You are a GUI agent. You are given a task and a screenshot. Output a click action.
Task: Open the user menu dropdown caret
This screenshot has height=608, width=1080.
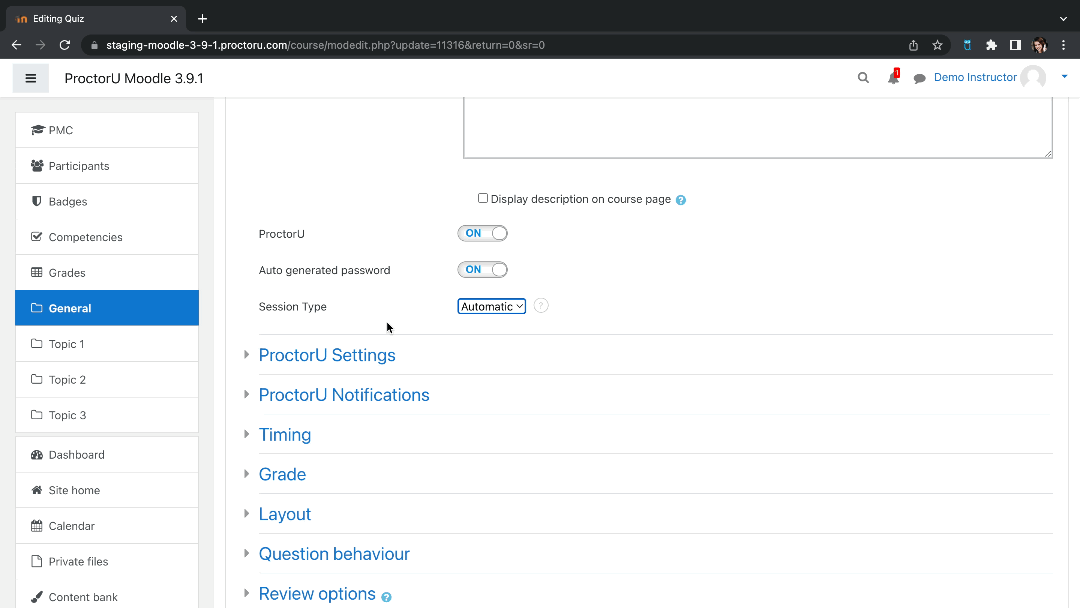(1064, 77)
